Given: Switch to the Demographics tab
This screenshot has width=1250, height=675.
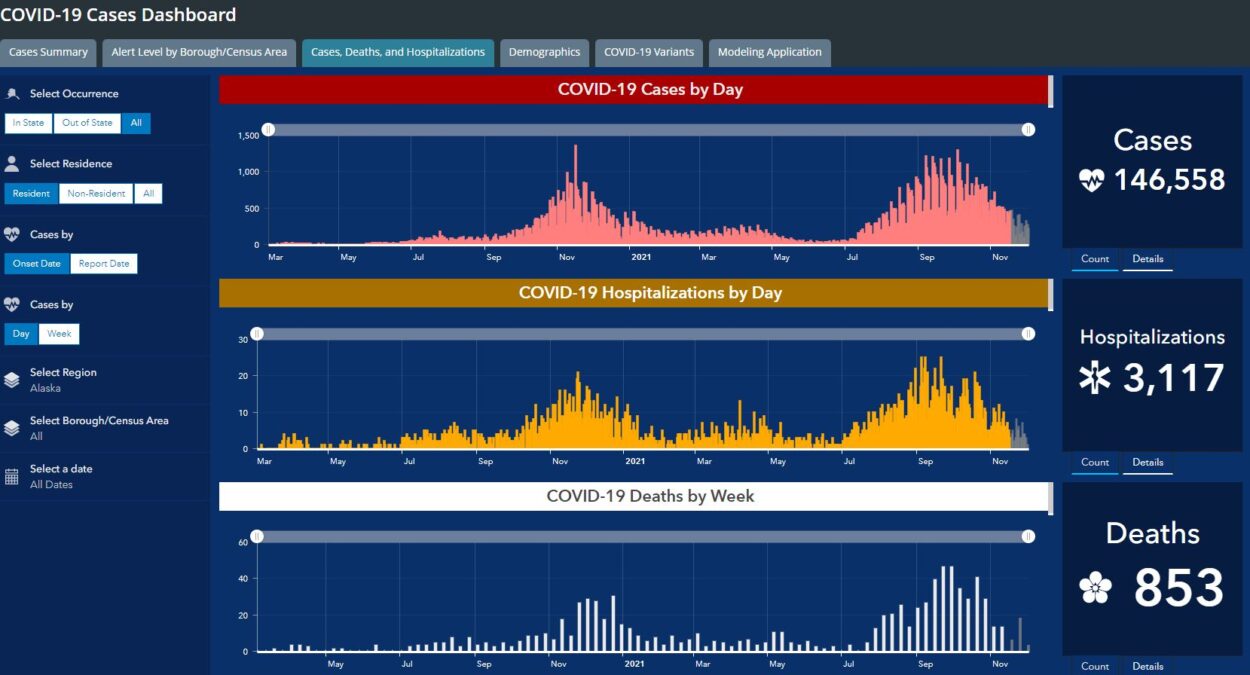Looking at the screenshot, I should [544, 52].
